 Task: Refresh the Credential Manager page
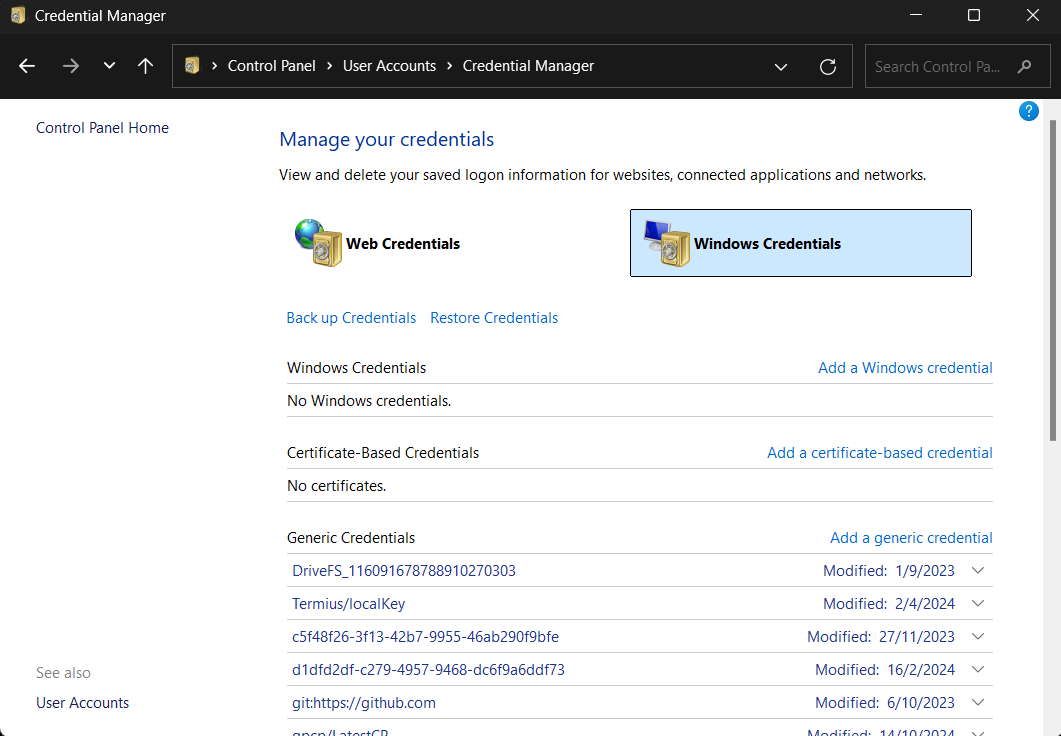(827, 66)
